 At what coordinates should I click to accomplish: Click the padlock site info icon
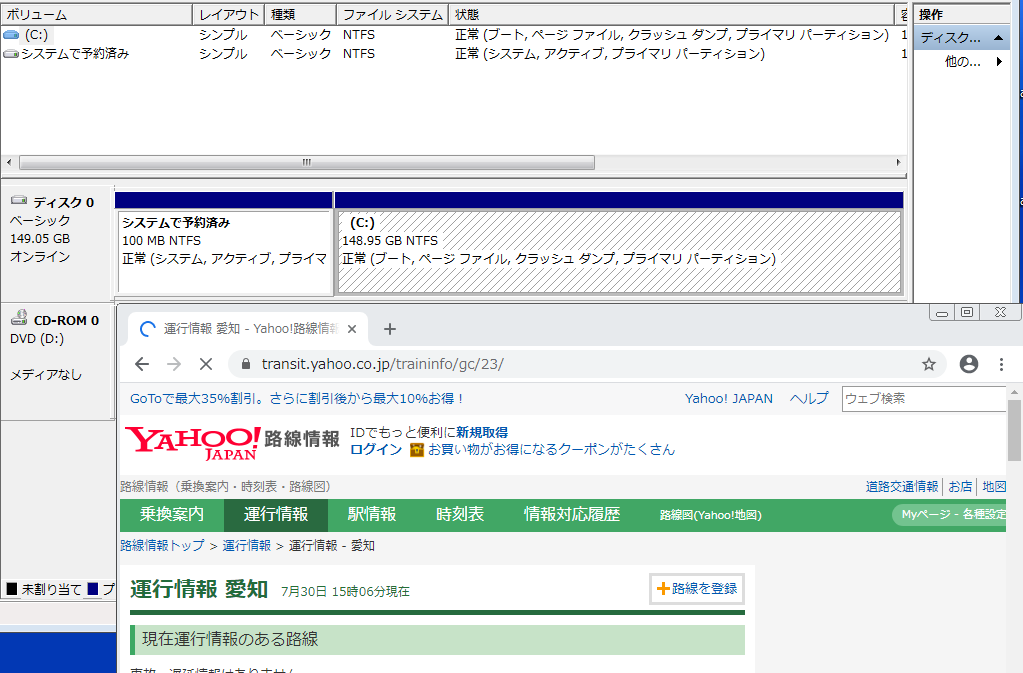(x=246, y=364)
